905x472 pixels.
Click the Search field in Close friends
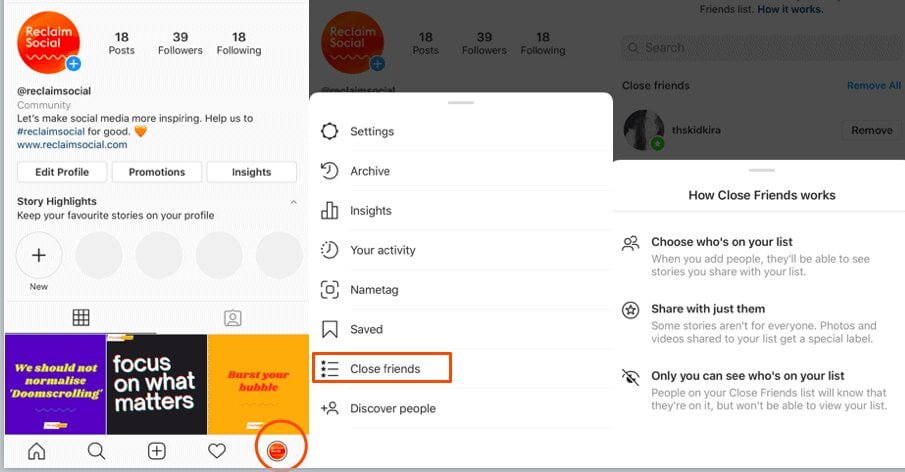click(760, 48)
